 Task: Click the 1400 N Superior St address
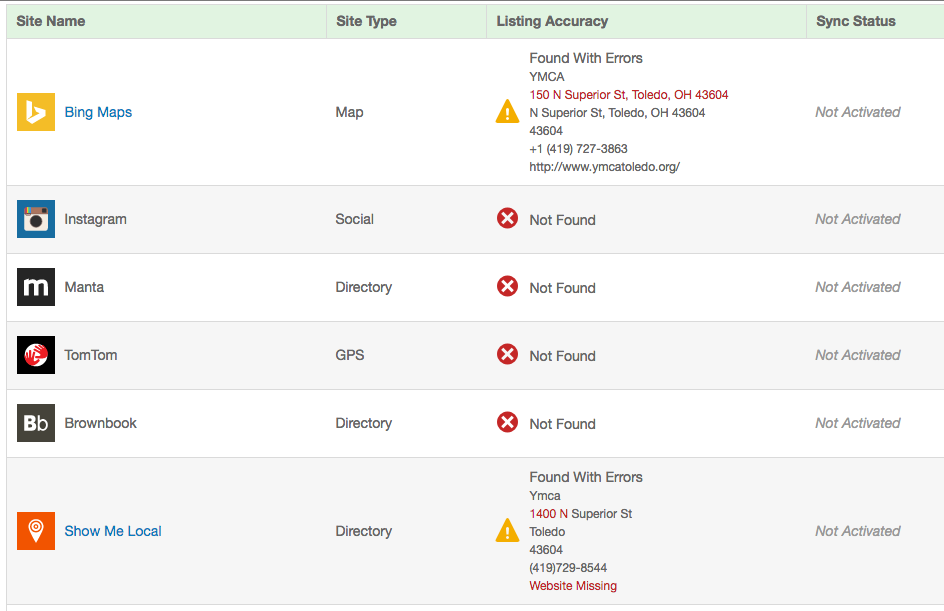point(580,513)
